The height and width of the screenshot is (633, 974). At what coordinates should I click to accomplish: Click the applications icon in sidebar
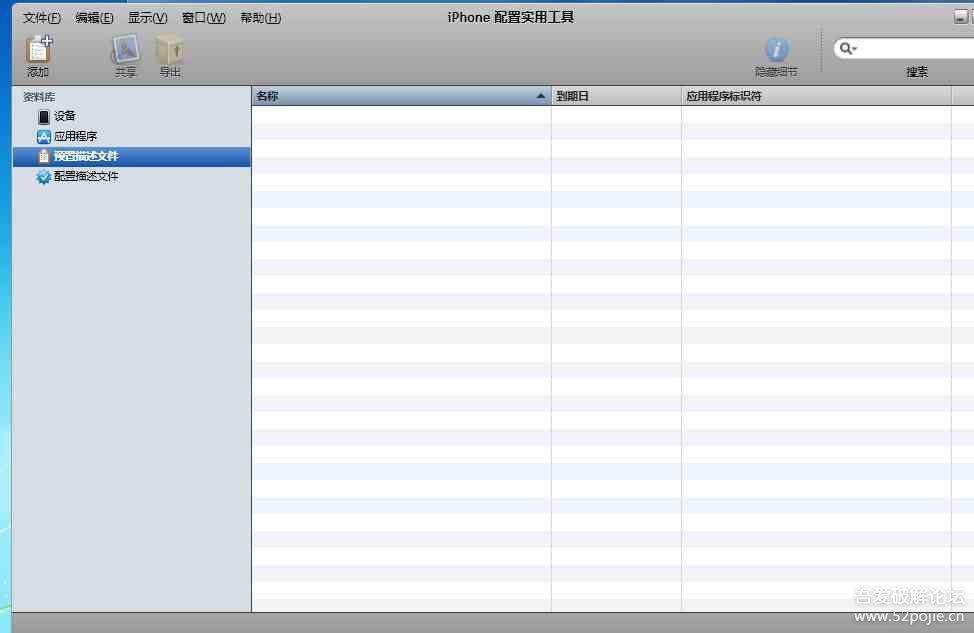pyautogui.click(x=43, y=137)
